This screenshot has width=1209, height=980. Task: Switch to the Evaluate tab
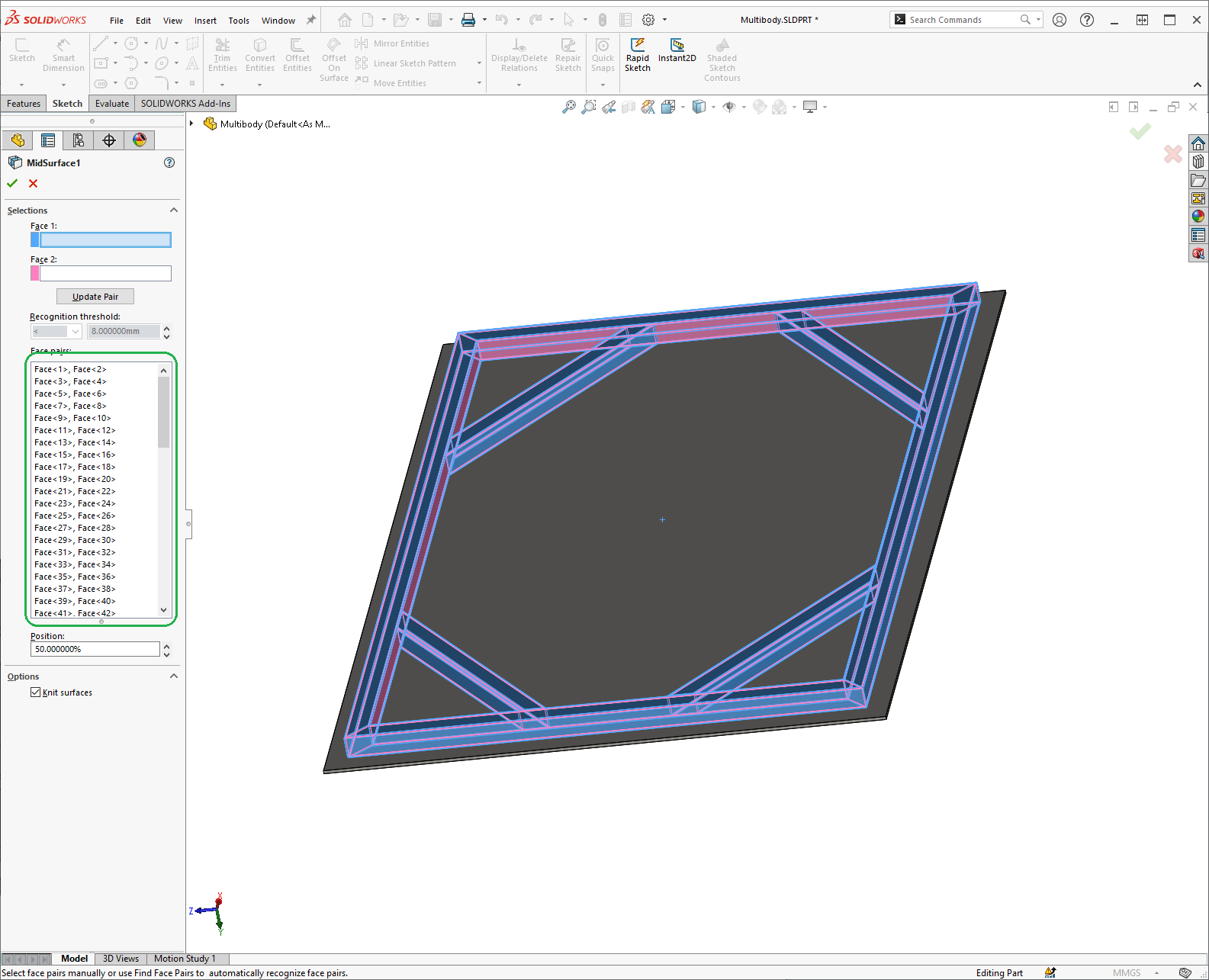pyautogui.click(x=112, y=104)
